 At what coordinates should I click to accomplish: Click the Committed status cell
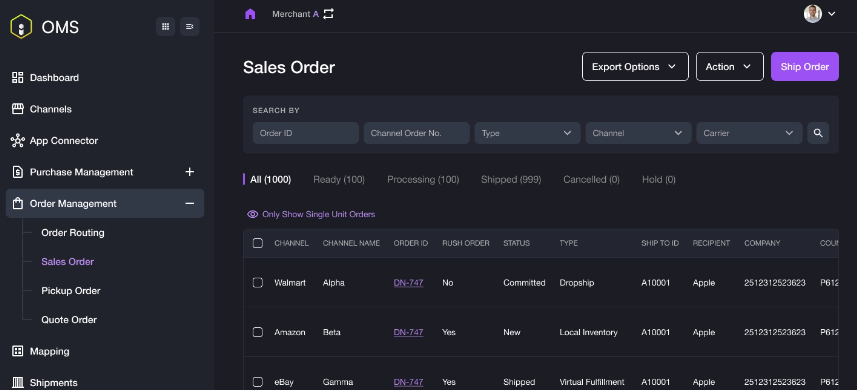[524, 282]
